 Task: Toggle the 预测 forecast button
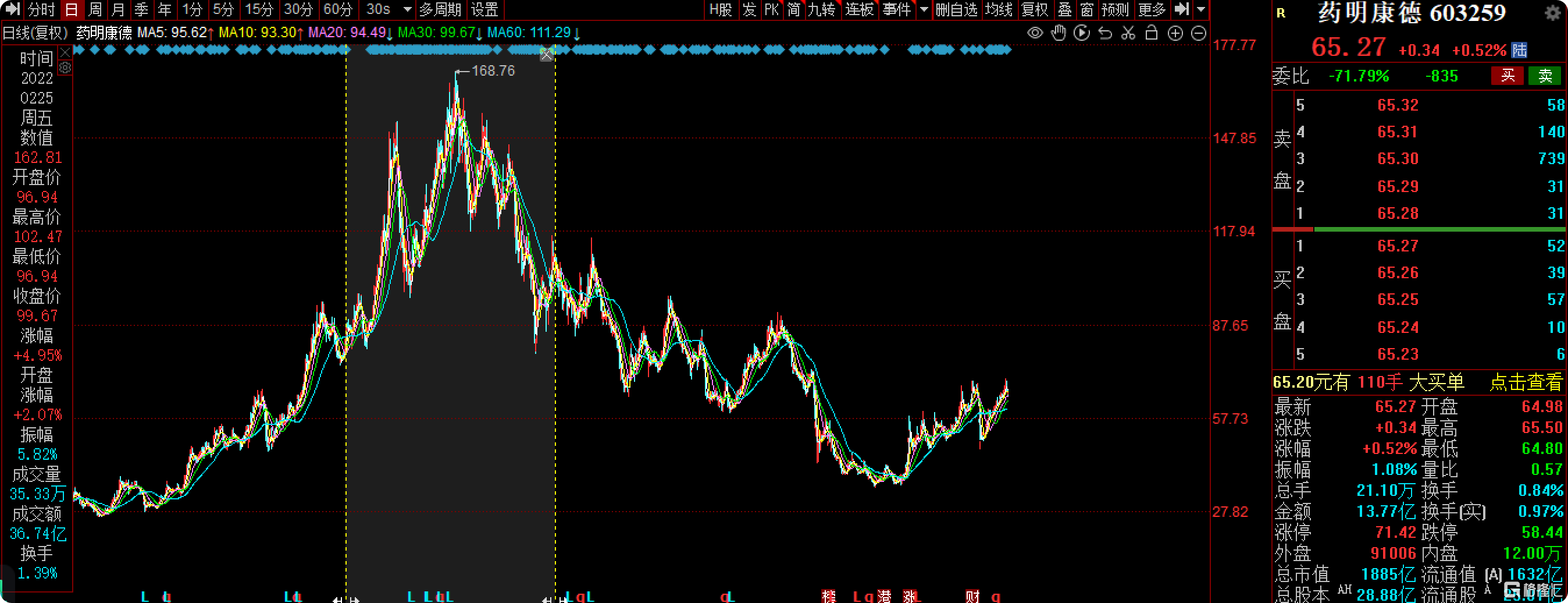pyautogui.click(x=1115, y=9)
